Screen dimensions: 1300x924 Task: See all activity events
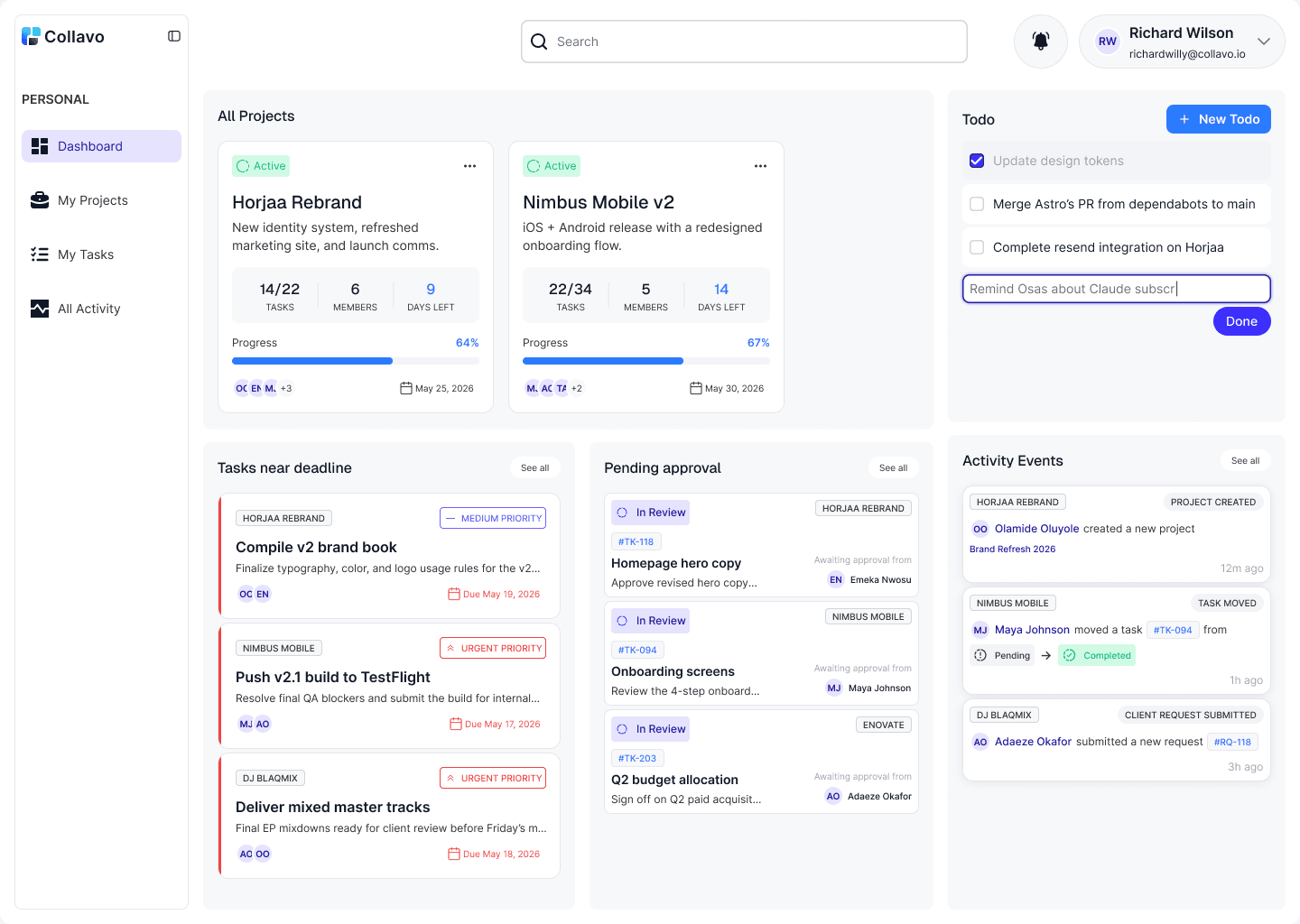click(x=1246, y=460)
